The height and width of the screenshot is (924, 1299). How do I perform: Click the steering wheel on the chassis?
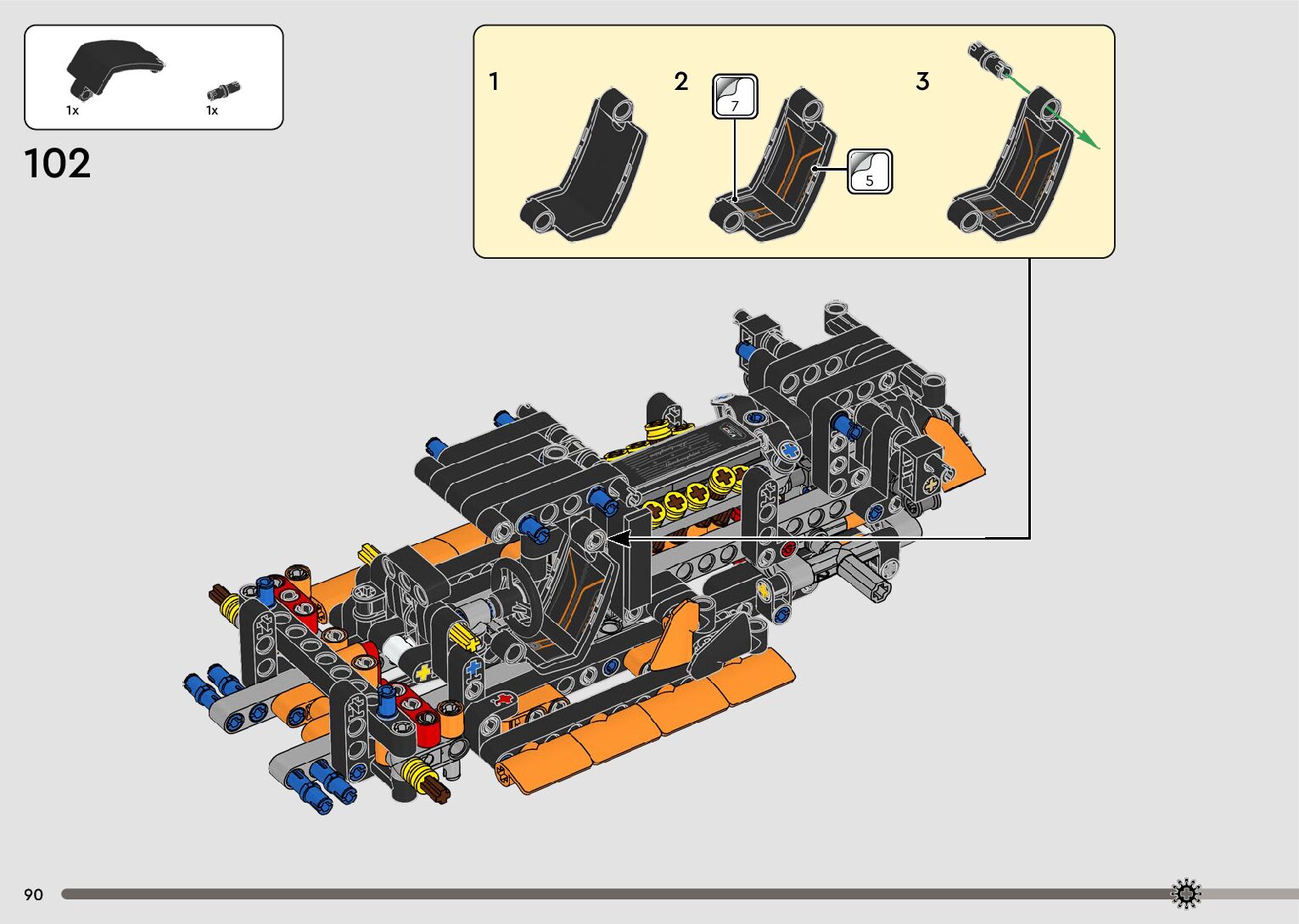click(x=515, y=598)
